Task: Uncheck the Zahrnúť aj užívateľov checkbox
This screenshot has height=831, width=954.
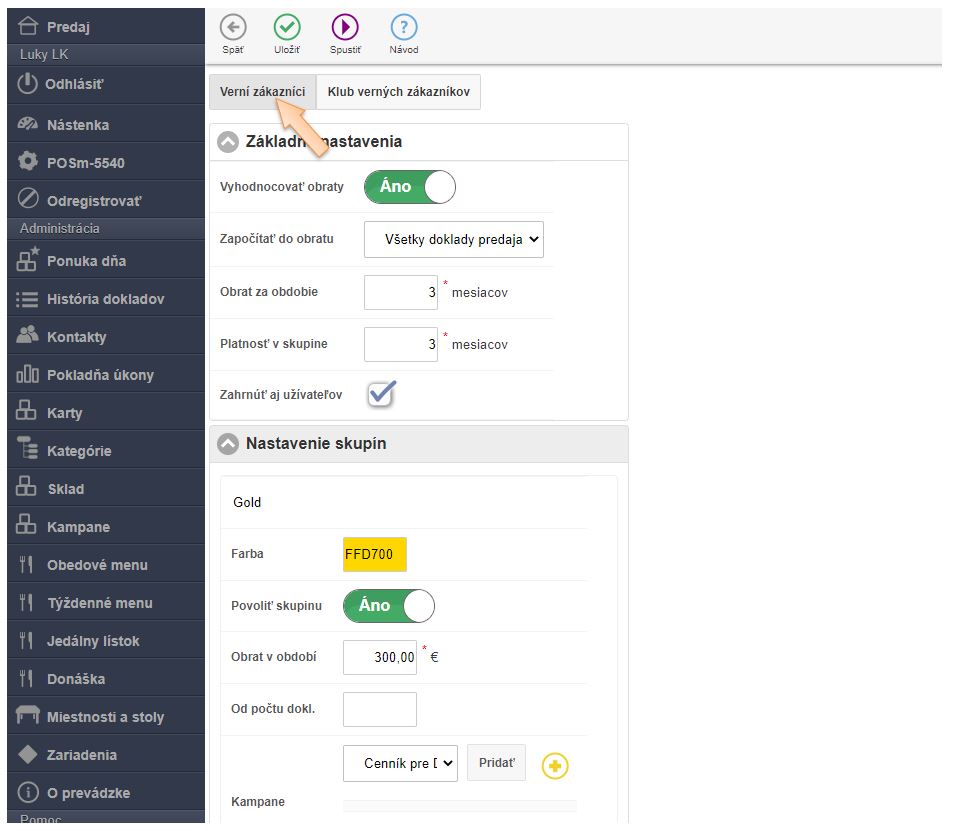Action: 381,395
